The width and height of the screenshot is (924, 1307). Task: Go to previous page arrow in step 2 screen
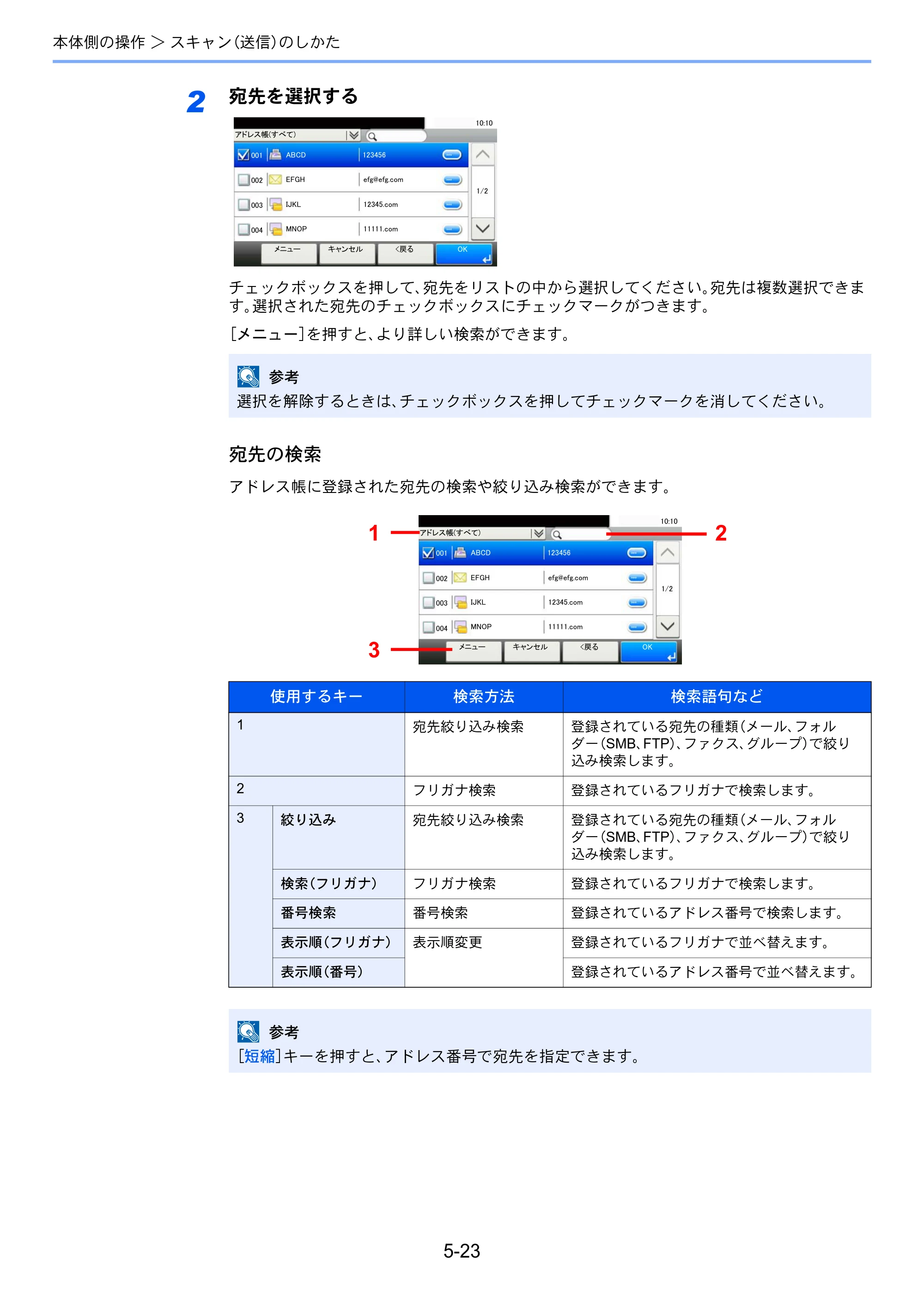(483, 155)
